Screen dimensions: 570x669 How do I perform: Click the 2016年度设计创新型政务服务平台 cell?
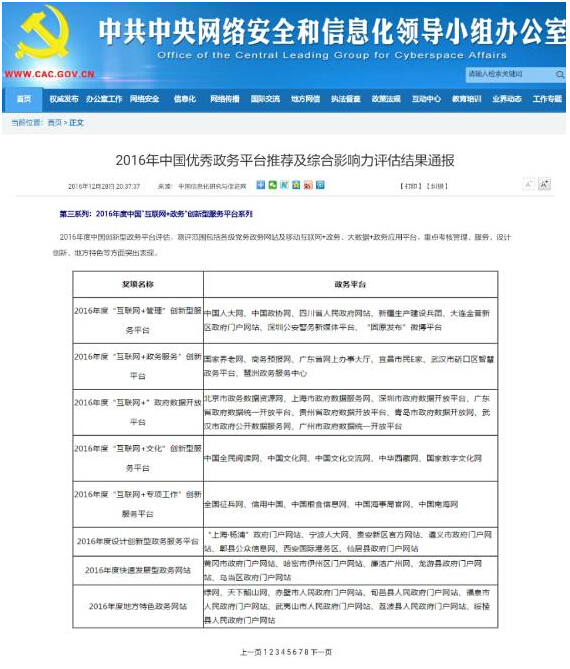coord(138,541)
